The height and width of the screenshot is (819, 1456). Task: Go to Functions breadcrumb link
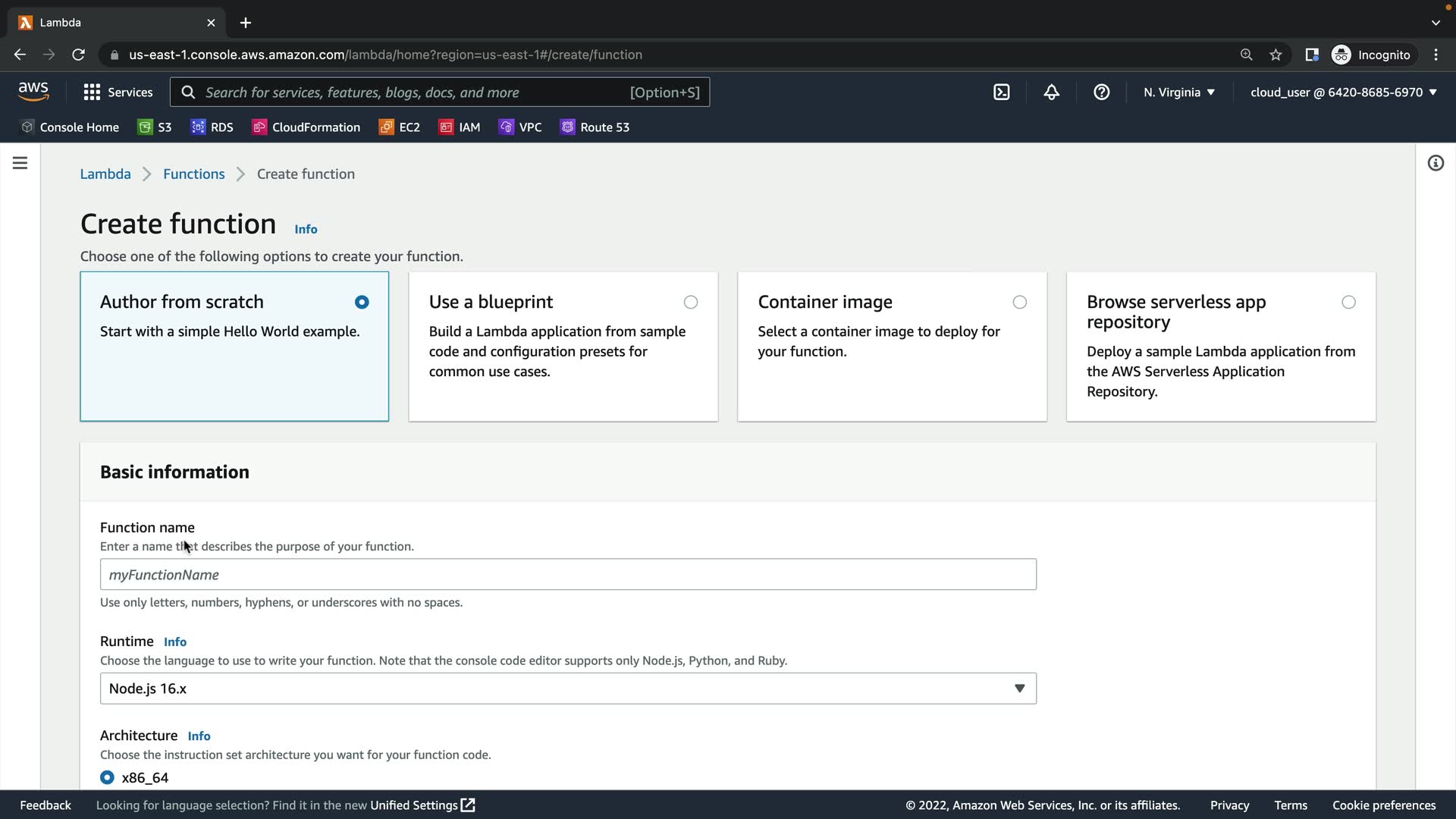tap(193, 174)
